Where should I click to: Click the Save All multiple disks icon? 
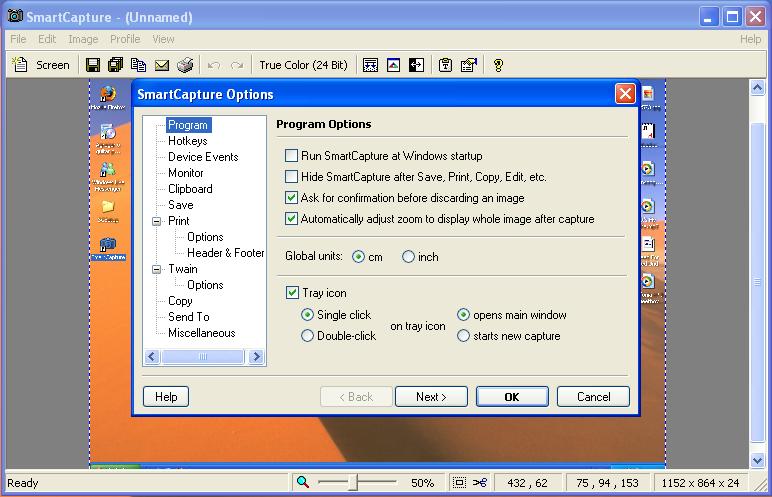(x=116, y=65)
